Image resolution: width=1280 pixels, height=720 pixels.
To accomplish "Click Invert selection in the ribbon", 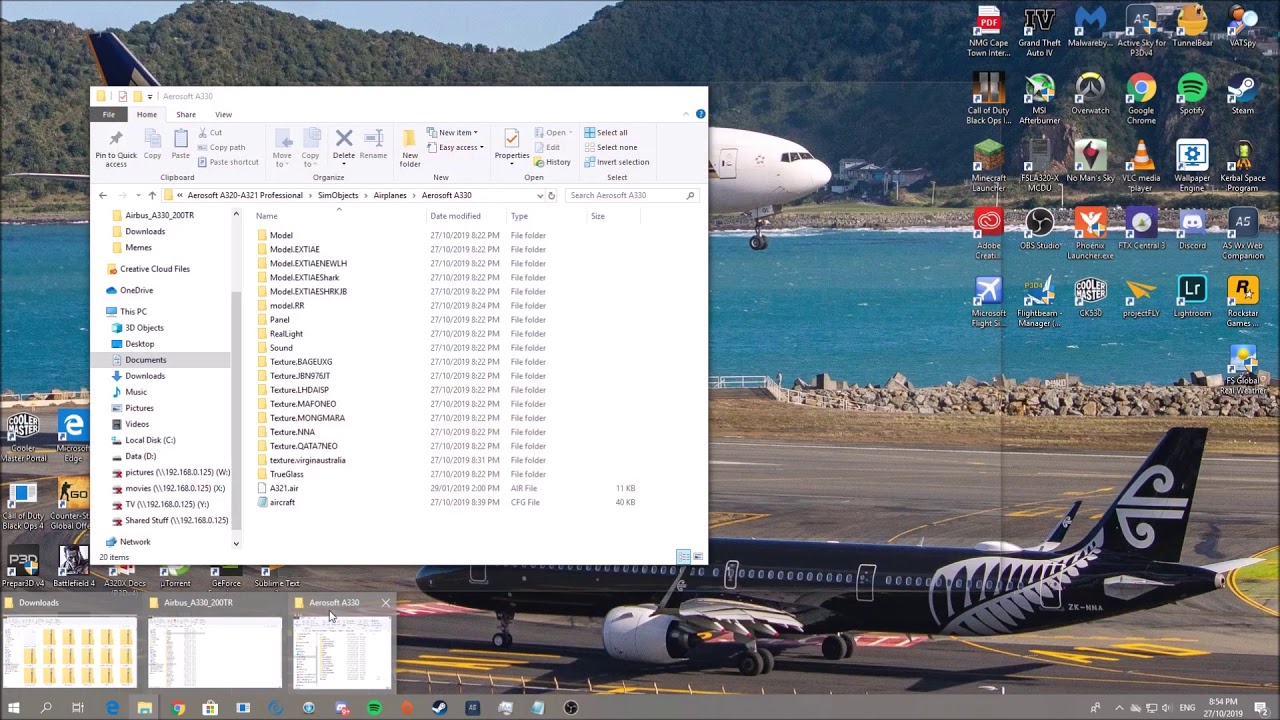I will (616, 162).
